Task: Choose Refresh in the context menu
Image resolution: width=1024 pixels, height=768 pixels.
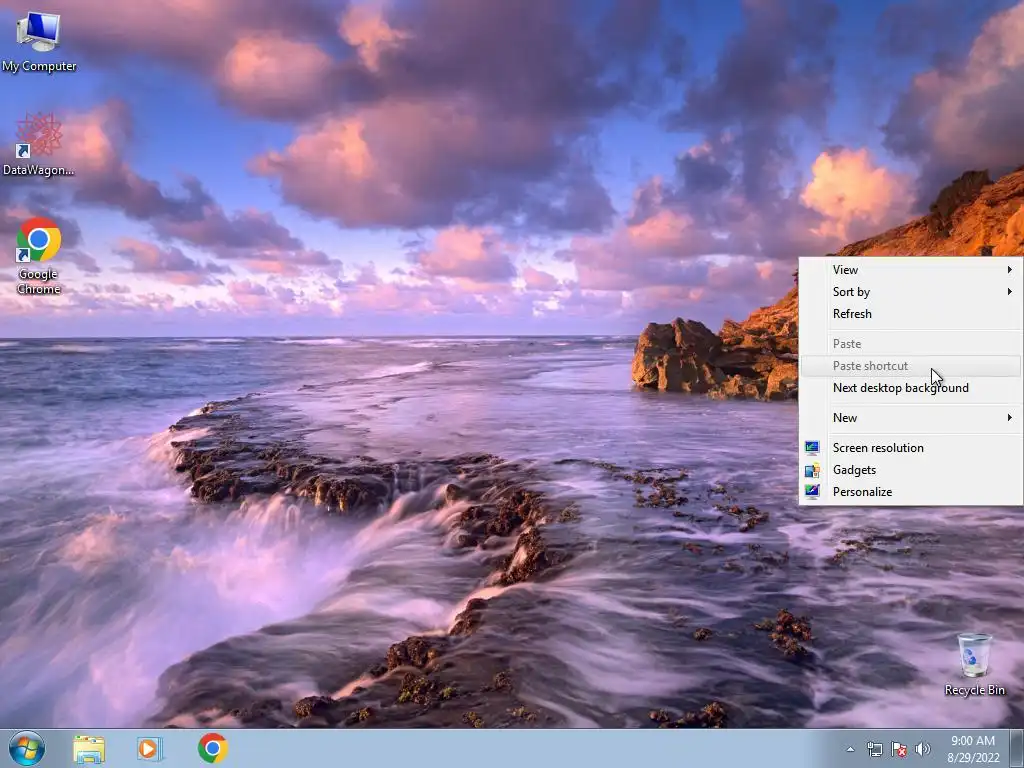Action: click(x=910, y=314)
